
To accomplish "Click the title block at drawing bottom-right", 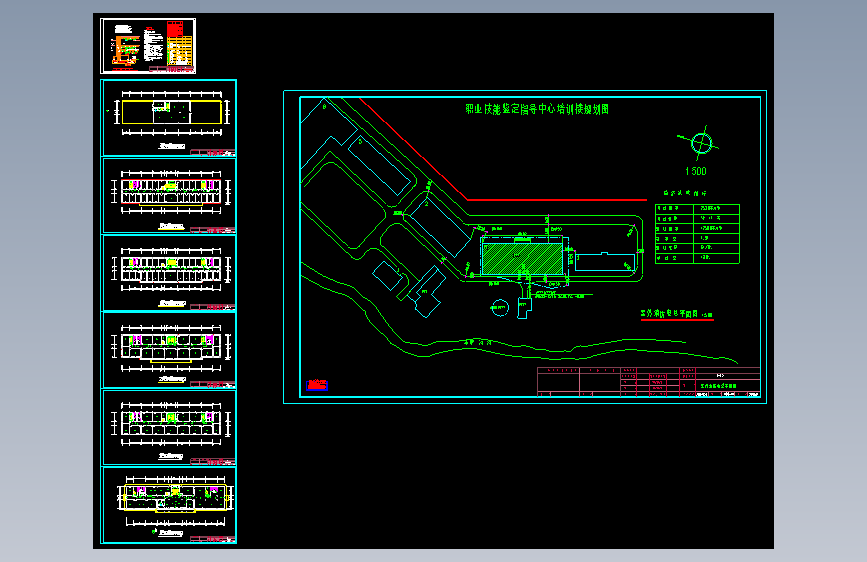I will tap(649, 382).
